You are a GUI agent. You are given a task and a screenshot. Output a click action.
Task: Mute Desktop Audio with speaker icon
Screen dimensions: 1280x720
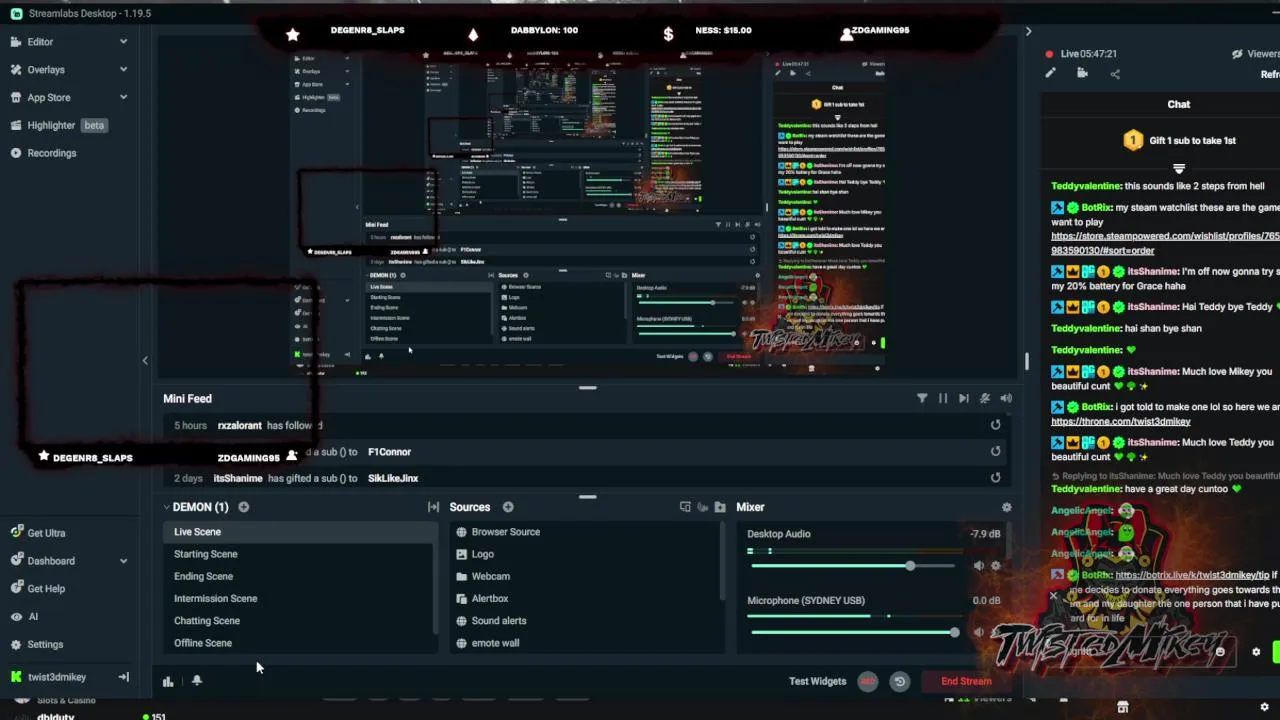pos(979,566)
